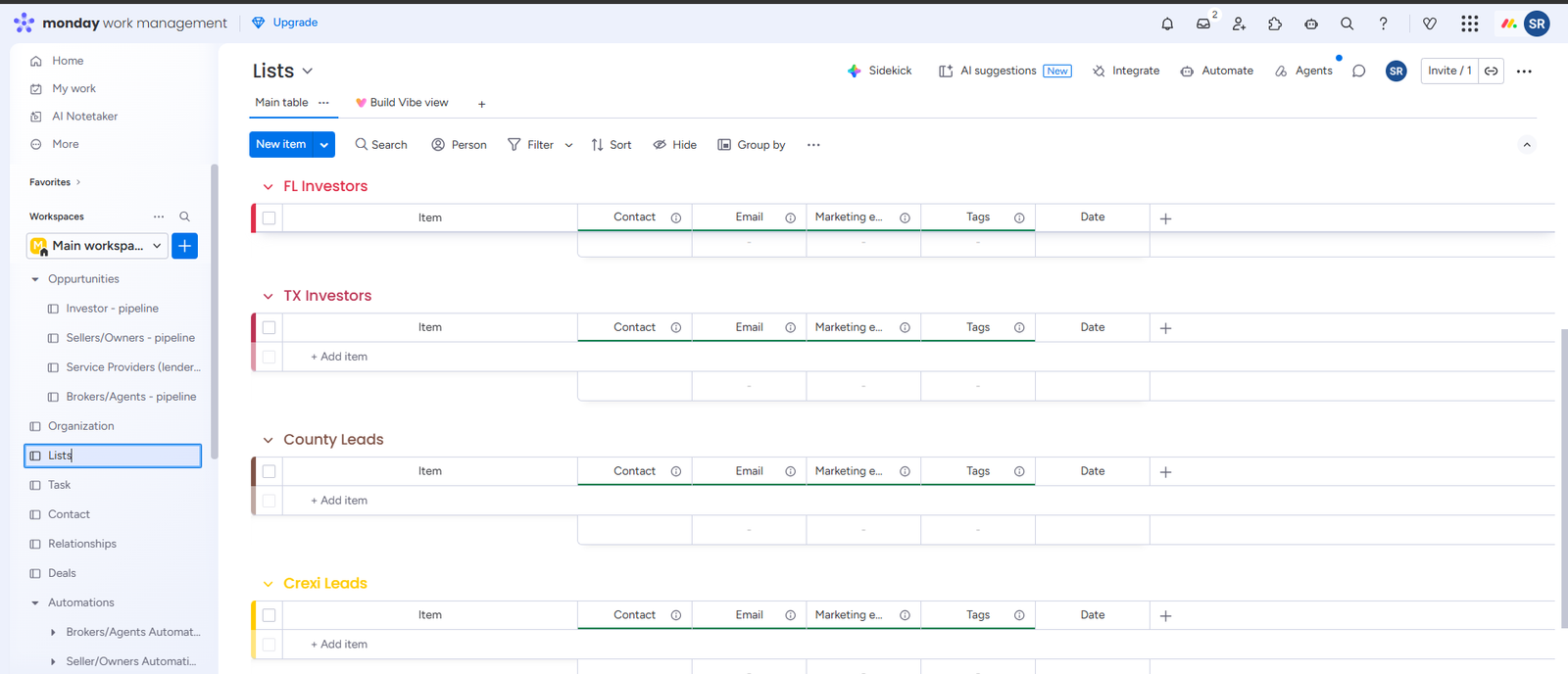Expand the Brokers/Agents Automations folder
The image size is (1568, 674).
53,632
